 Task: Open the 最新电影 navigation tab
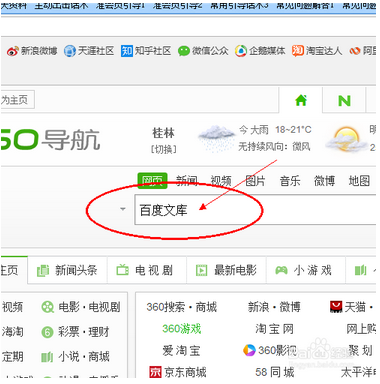click(x=226, y=270)
